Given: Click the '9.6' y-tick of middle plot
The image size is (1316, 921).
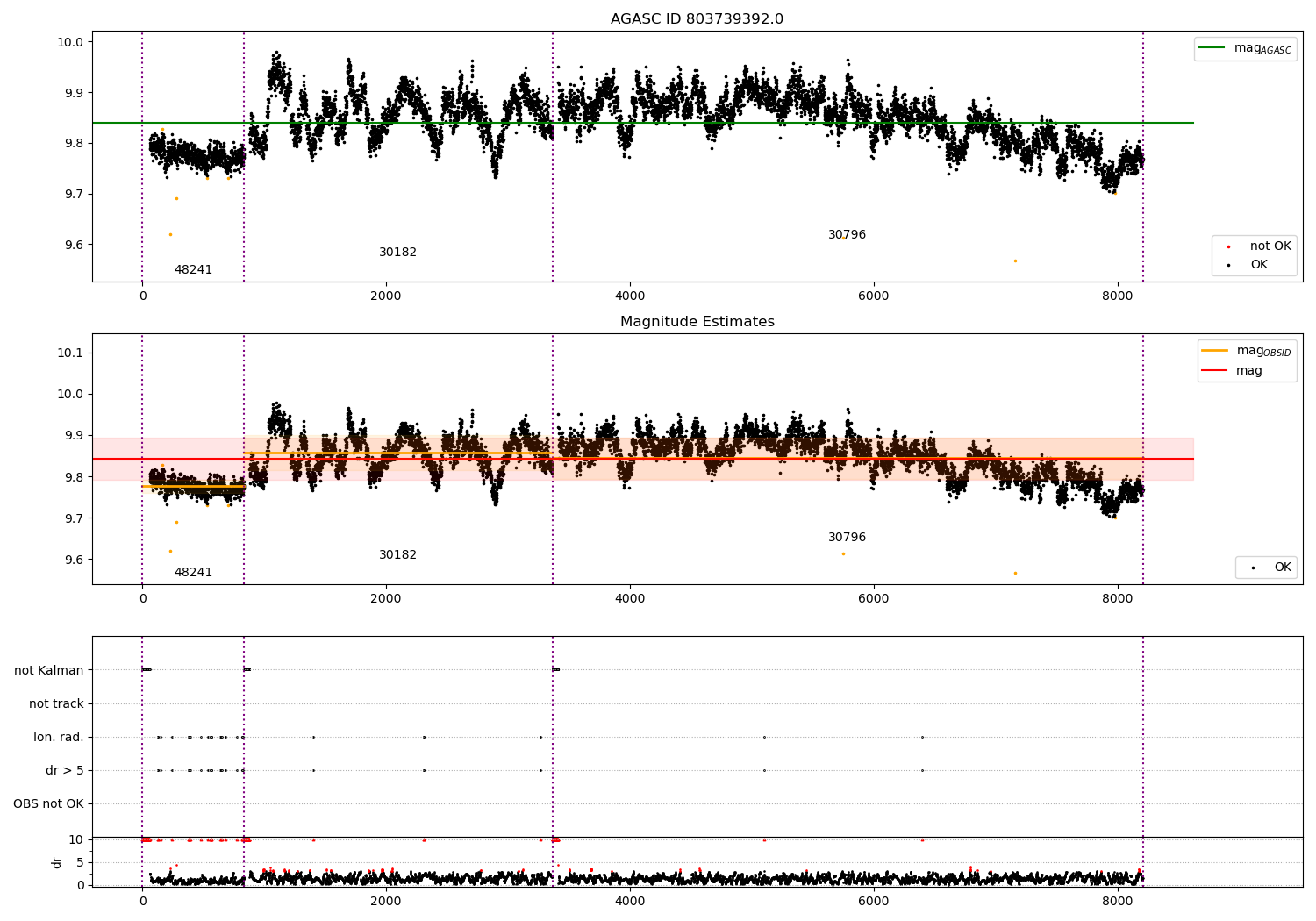Looking at the screenshot, I should tap(74, 560).
